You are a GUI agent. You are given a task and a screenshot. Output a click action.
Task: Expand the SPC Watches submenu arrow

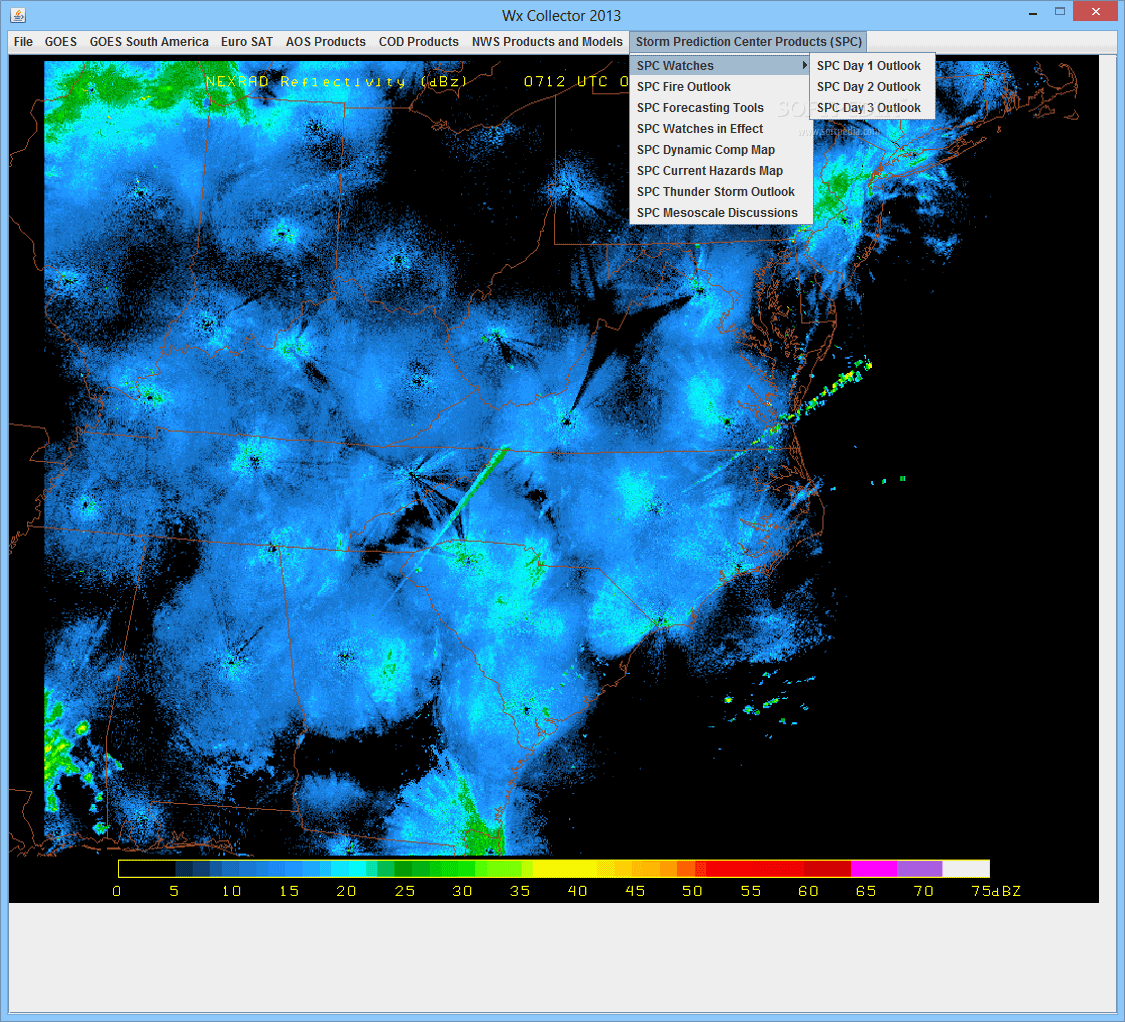[804, 65]
